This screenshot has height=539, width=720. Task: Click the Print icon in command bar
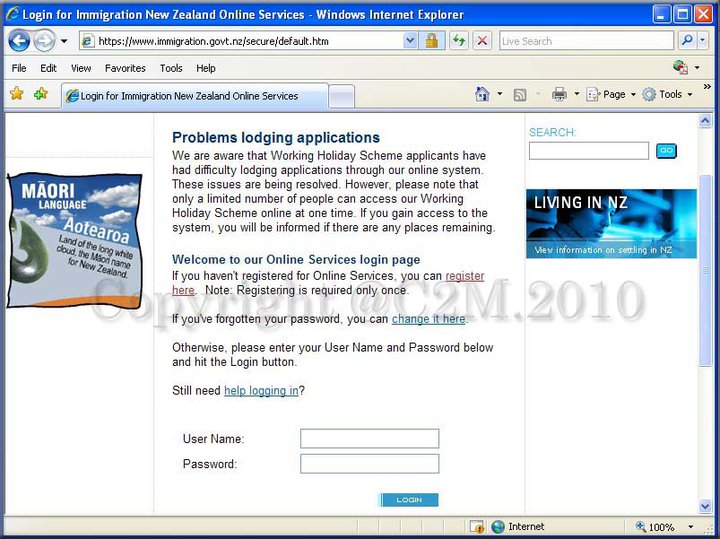pyautogui.click(x=559, y=94)
